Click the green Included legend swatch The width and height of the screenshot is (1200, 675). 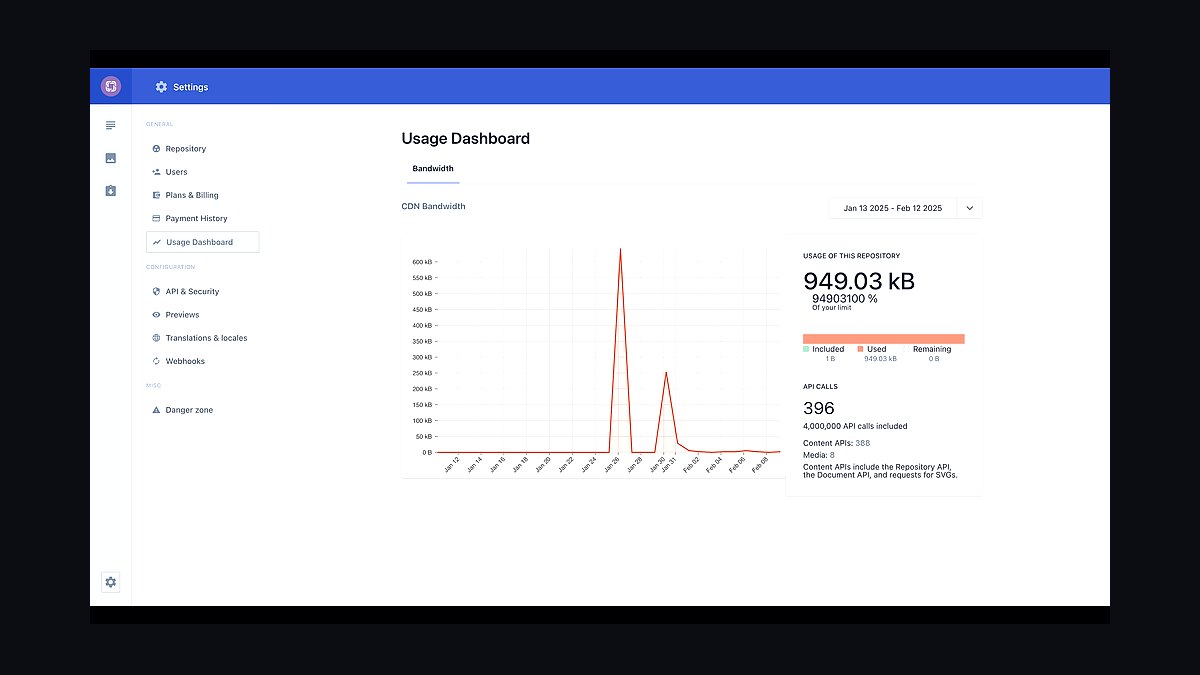806,349
